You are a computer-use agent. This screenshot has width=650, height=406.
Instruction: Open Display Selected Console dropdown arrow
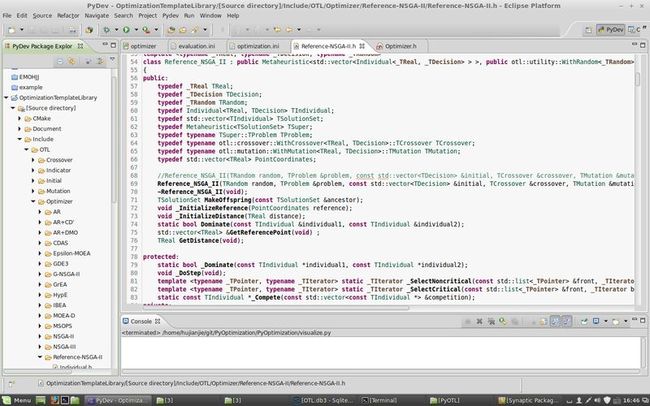point(606,321)
